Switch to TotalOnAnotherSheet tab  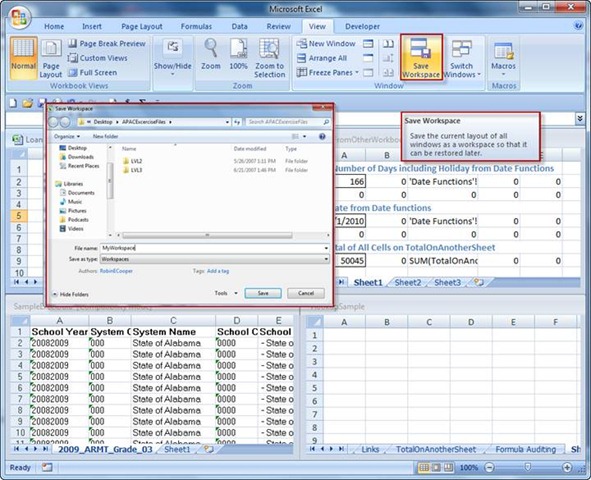point(436,449)
